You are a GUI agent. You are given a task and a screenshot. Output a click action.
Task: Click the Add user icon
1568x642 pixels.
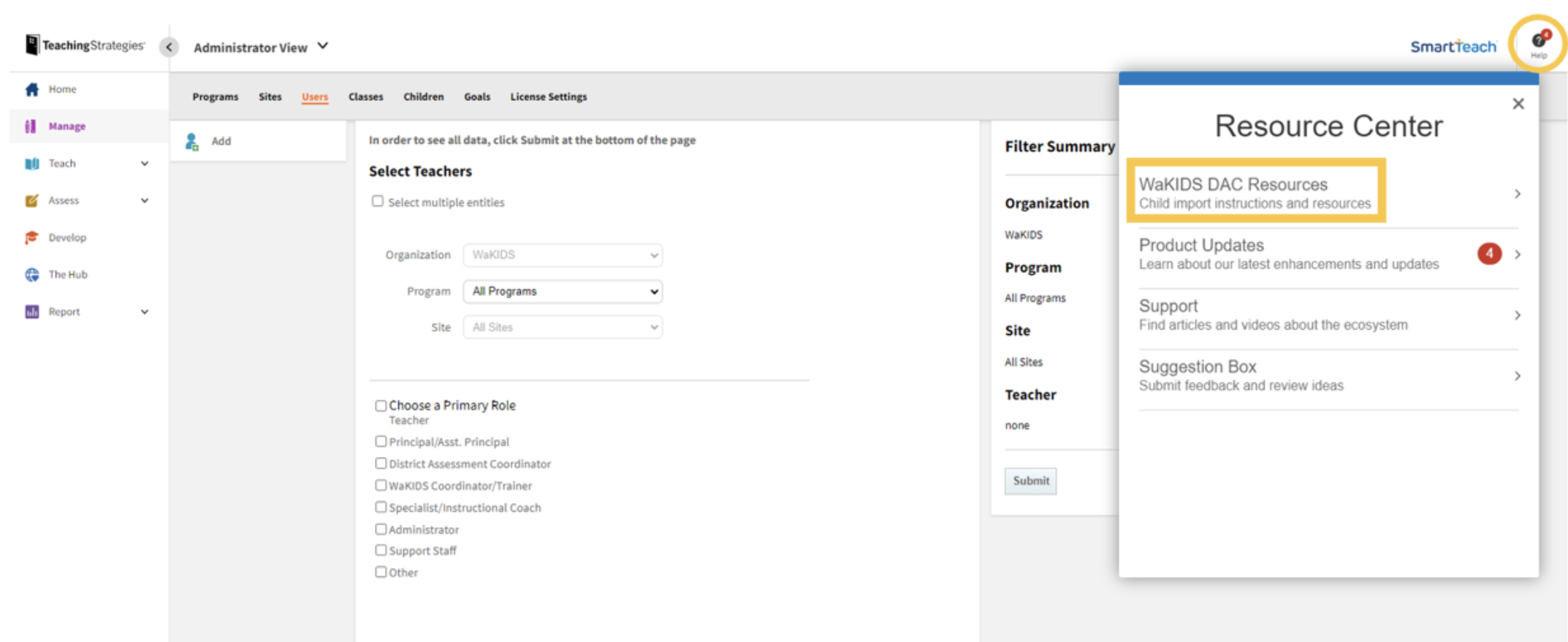(192, 142)
